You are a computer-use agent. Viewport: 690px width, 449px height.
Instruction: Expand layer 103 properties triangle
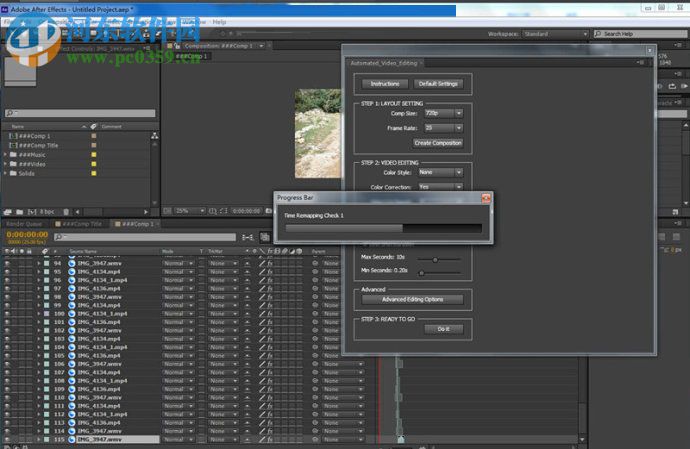point(39,339)
